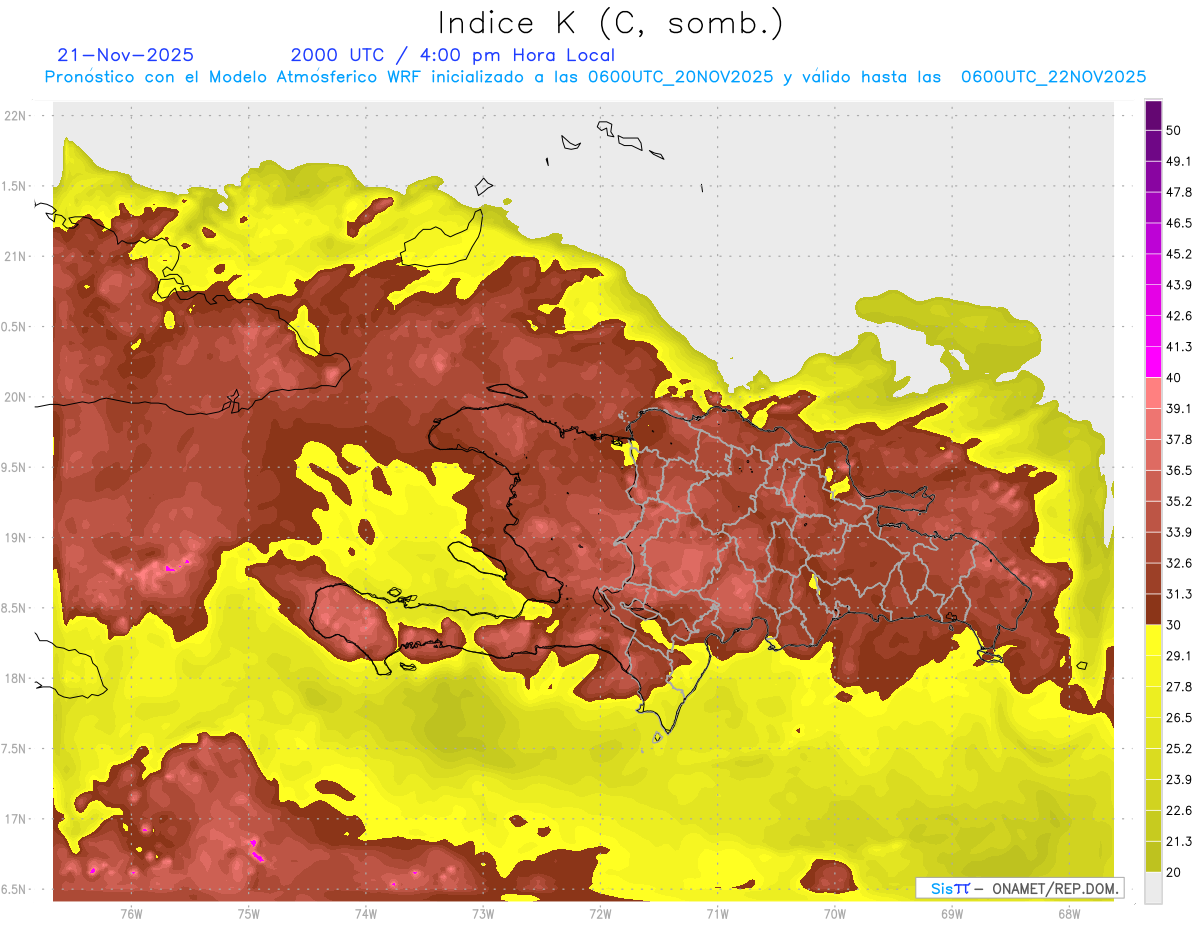
Task: Click the legend value '21.3'
Action: coord(1178,842)
